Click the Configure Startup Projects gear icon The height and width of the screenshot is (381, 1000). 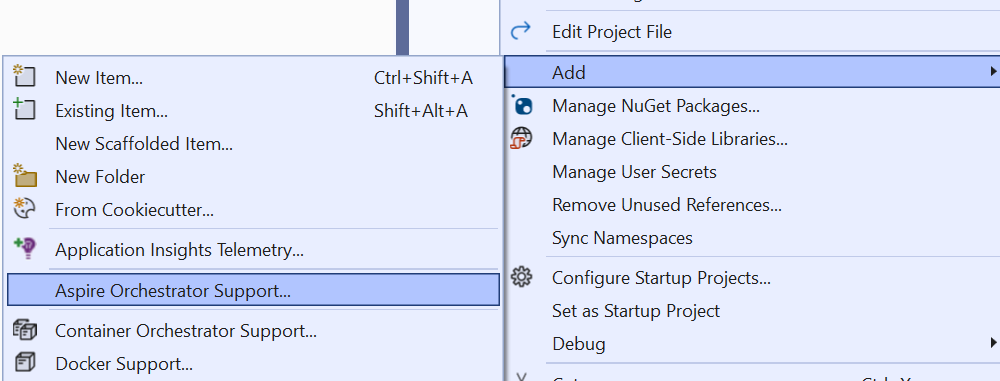[x=521, y=277]
